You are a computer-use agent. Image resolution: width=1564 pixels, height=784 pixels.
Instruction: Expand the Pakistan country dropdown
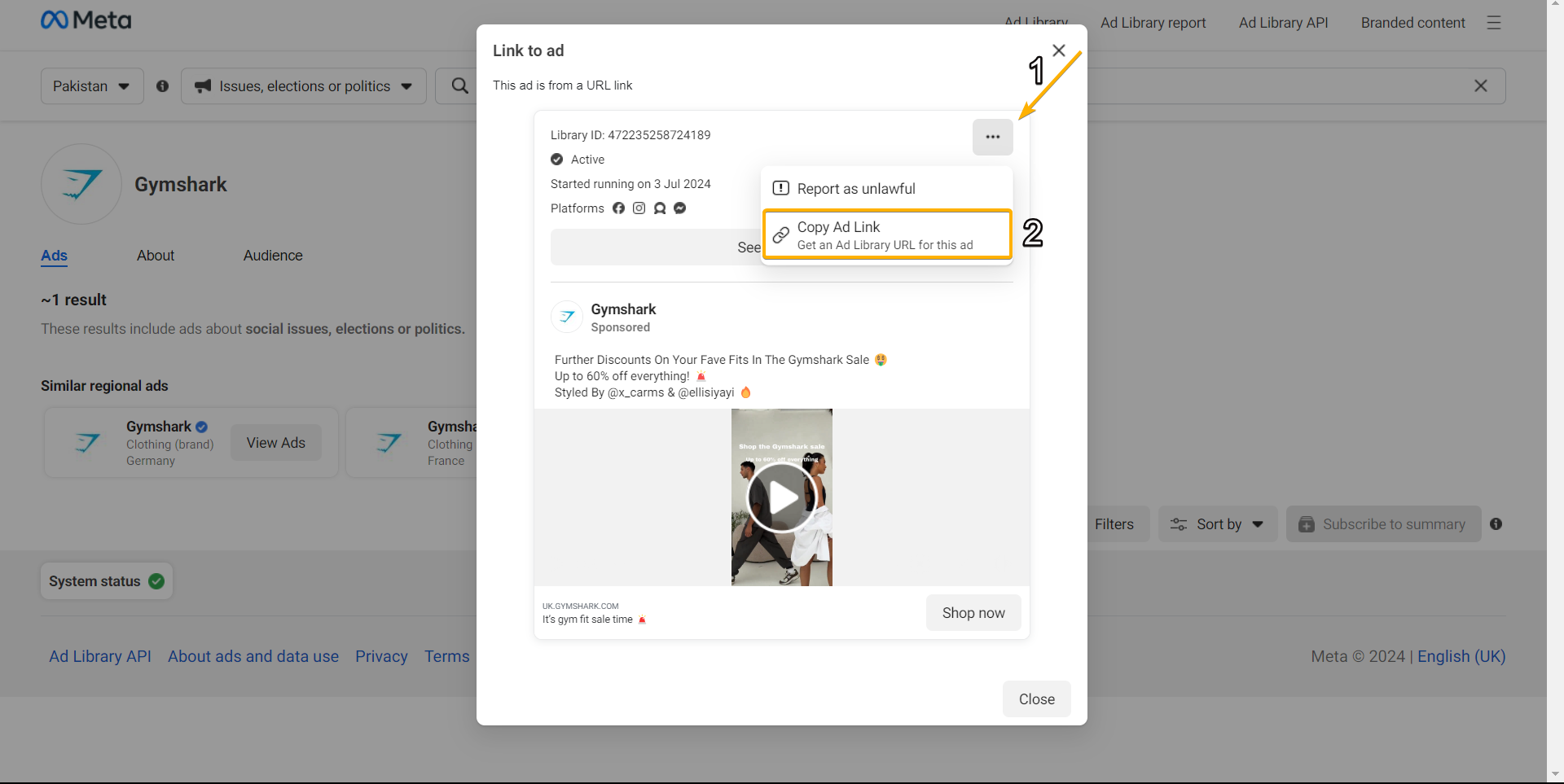pos(92,86)
